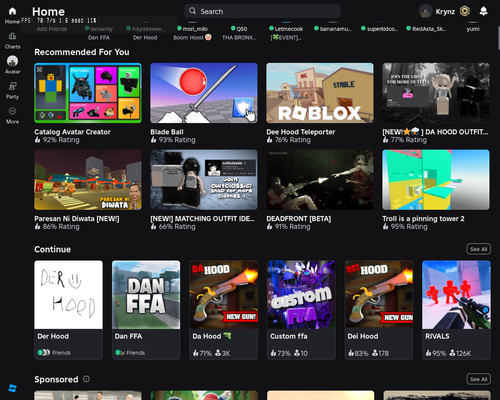The image size is (500, 400).
Task: Click the thumbs-up icon on the RIVALS card
Action: (x=428, y=353)
